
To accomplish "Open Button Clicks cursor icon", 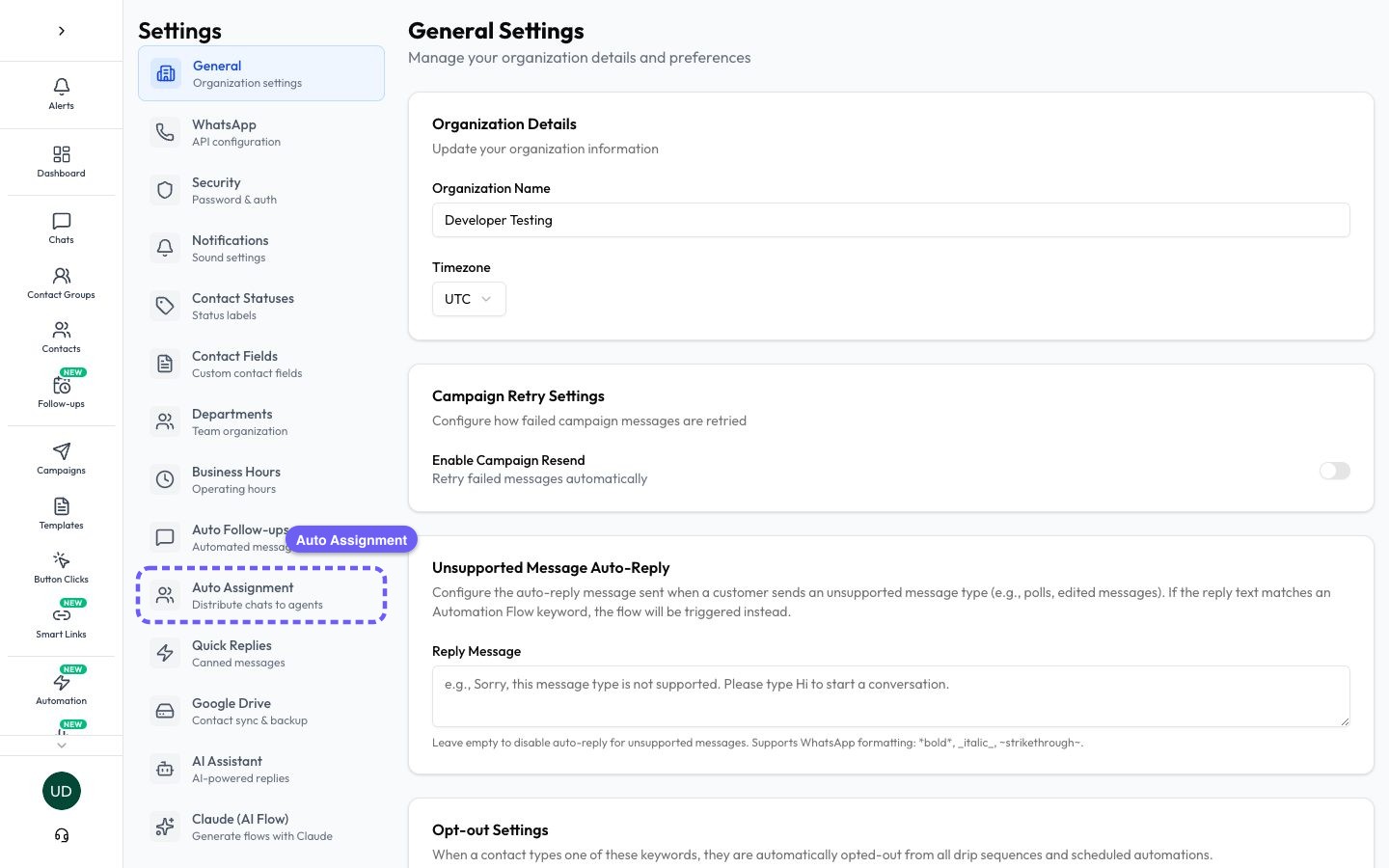I will point(61,560).
